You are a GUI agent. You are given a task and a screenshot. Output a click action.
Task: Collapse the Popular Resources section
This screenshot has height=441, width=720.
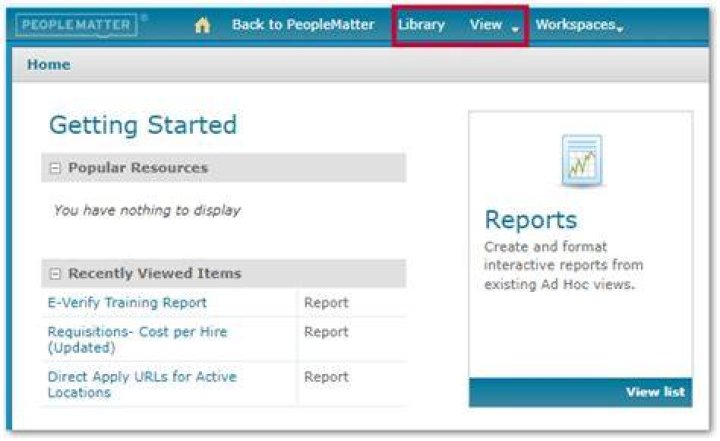[x=55, y=168]
